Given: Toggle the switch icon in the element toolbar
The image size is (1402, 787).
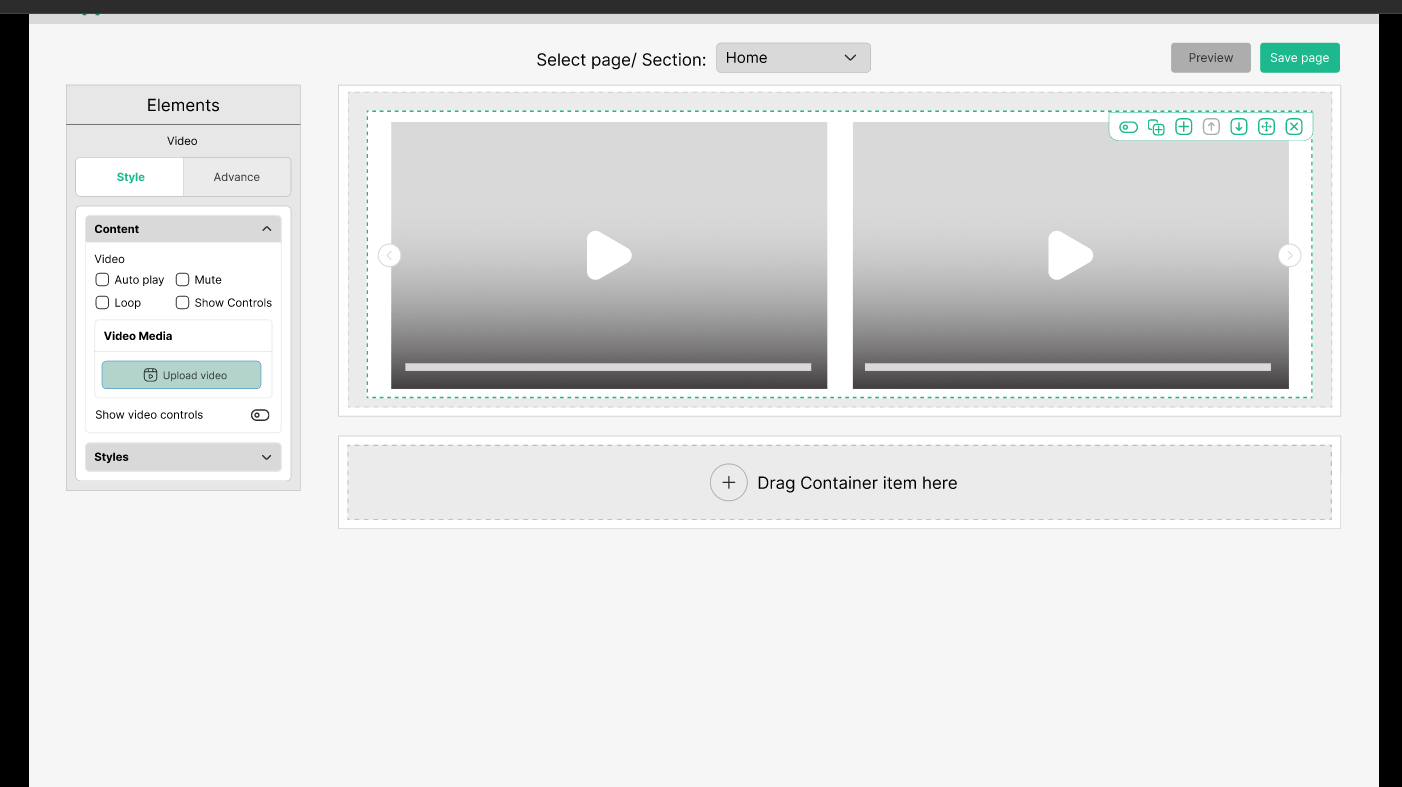Looking at the screenshot, I should (1128, 127).
